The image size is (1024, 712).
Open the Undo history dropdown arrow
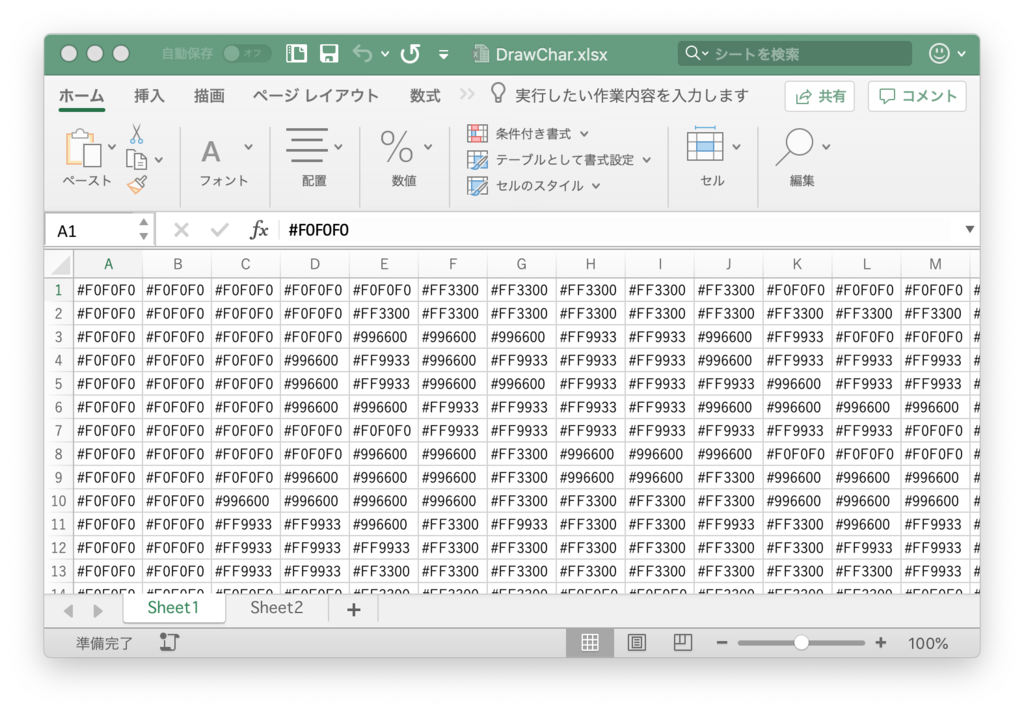pyautogui.click(x=385, y=54)
